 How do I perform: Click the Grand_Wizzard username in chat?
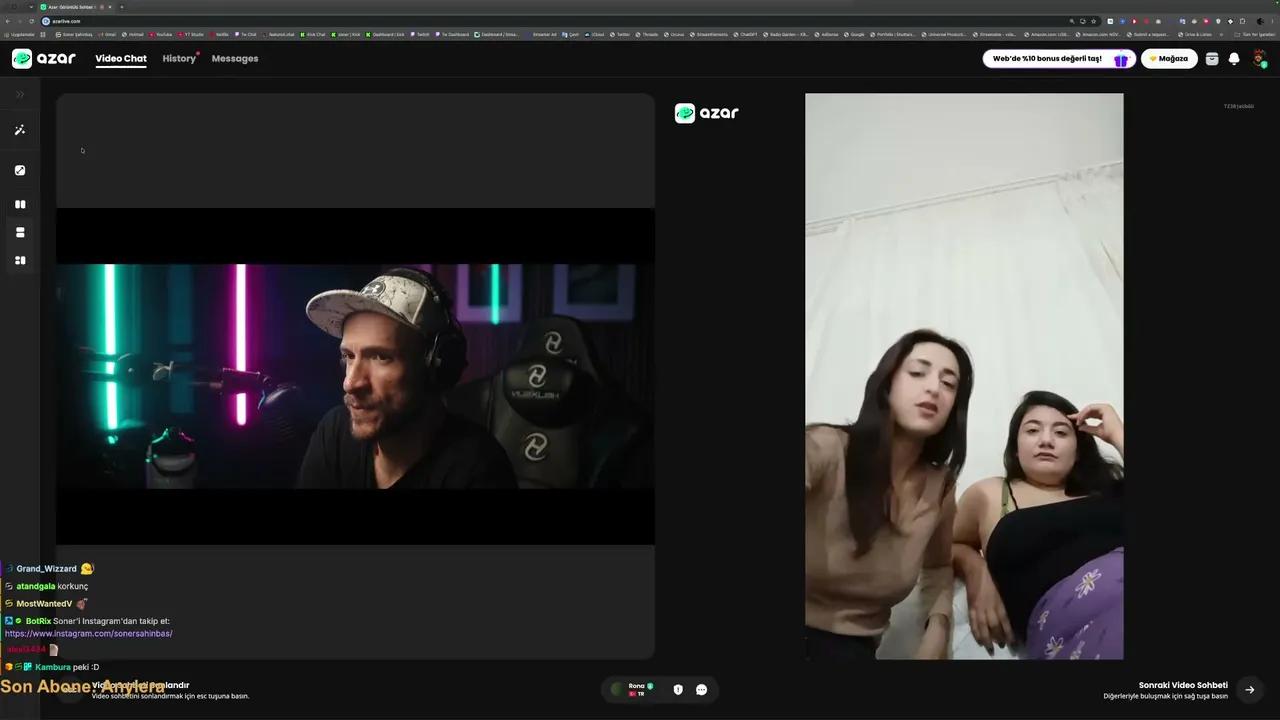pos(46,569)
